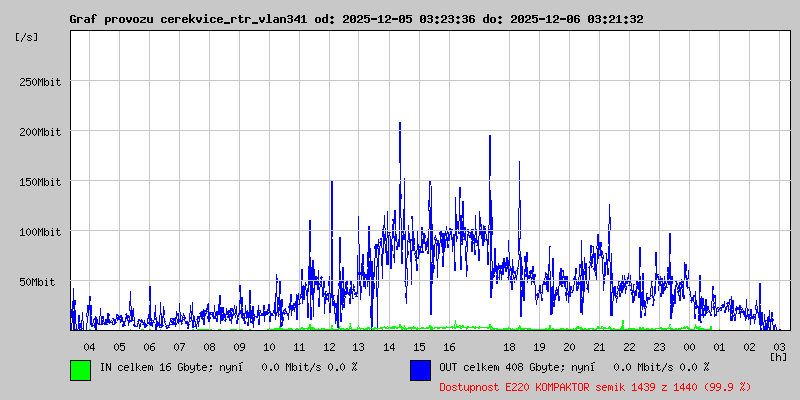
Task: Click hour 19 on the time axis
Action: pos(539,347)
